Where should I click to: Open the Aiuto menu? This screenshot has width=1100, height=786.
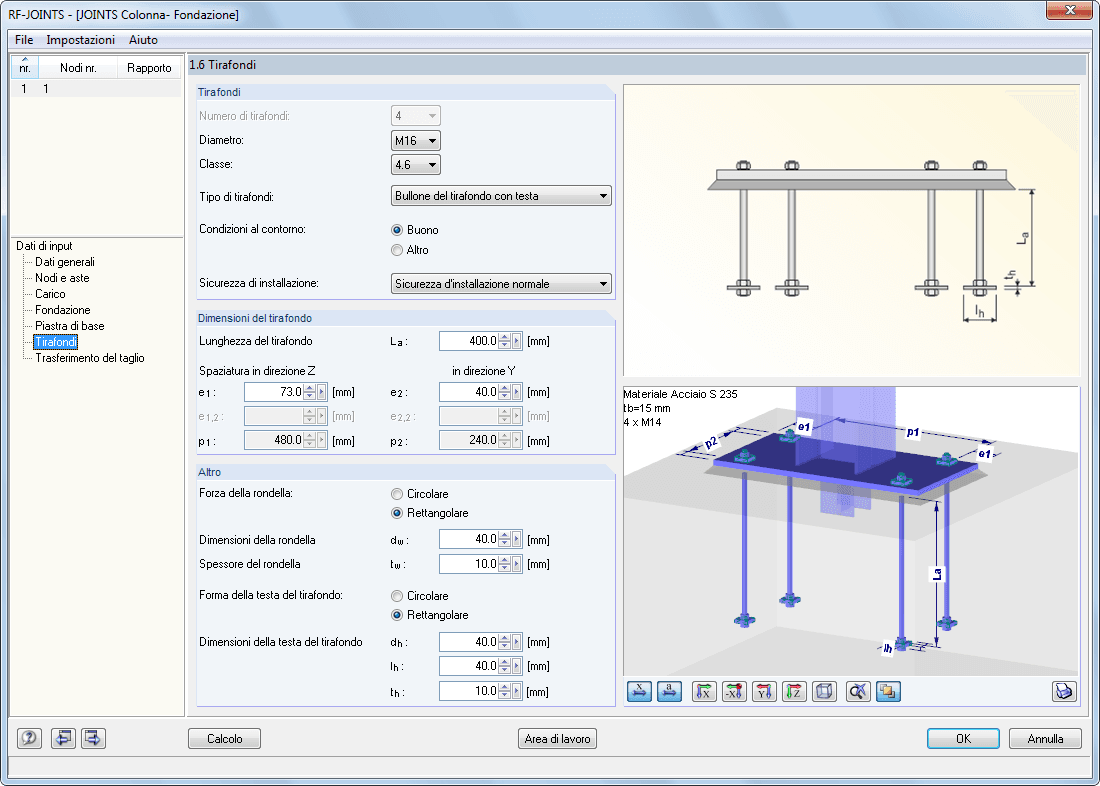pyautogui.click(x=143, y=40)
